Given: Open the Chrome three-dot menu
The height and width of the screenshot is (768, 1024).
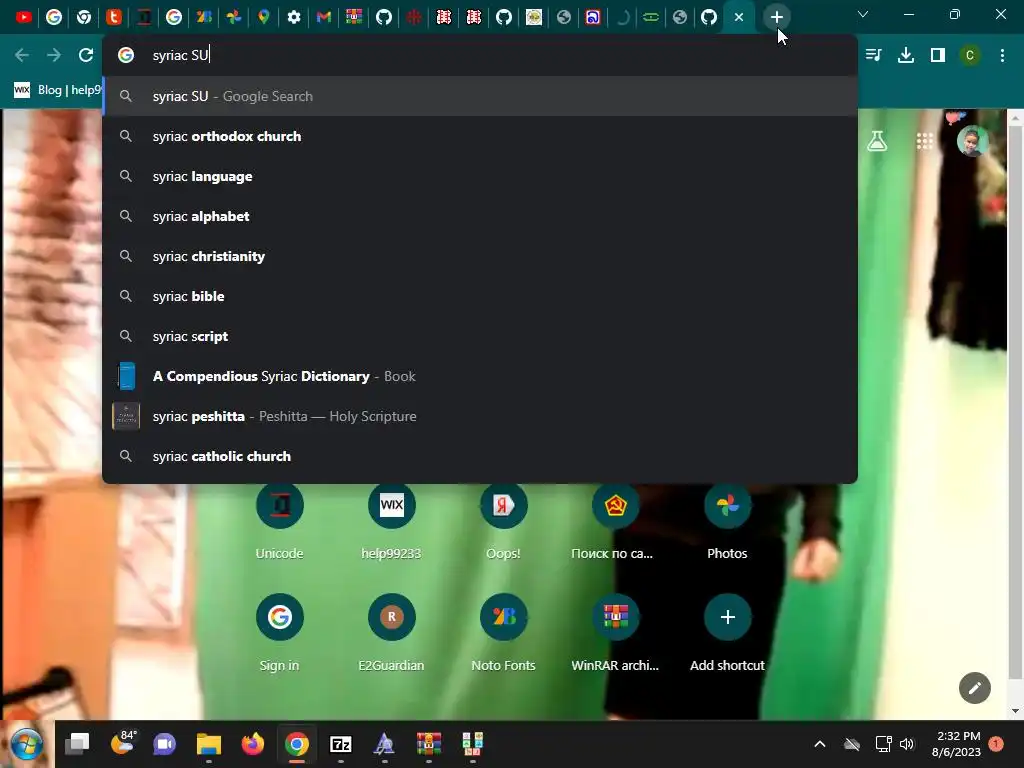Looking at the screenshot, I should tap(1002, 55).
